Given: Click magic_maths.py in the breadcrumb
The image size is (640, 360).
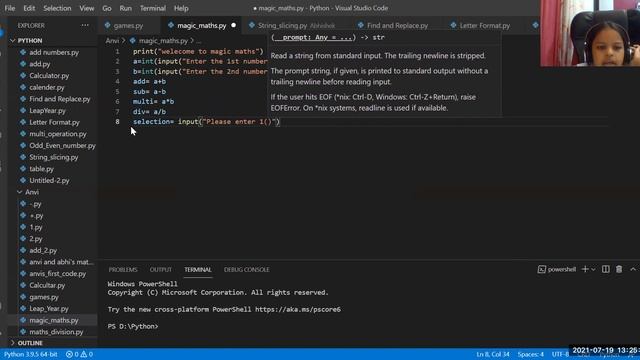Looking at the screenshot, I should pyautogui.click(x=163, y=40).
